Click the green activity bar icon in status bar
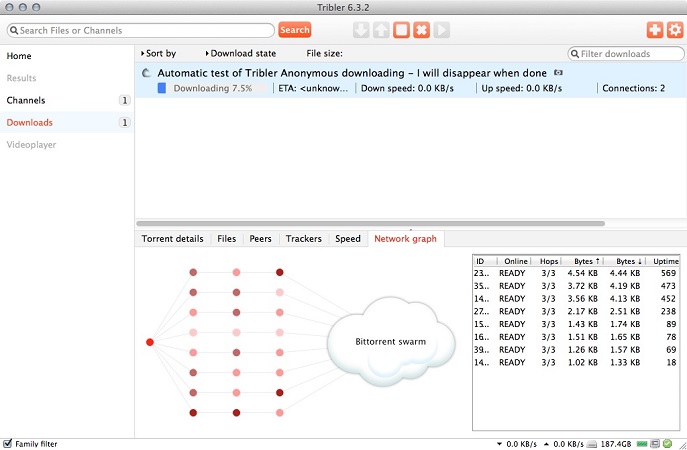This screenshot has height=450, width=687. 642,444
